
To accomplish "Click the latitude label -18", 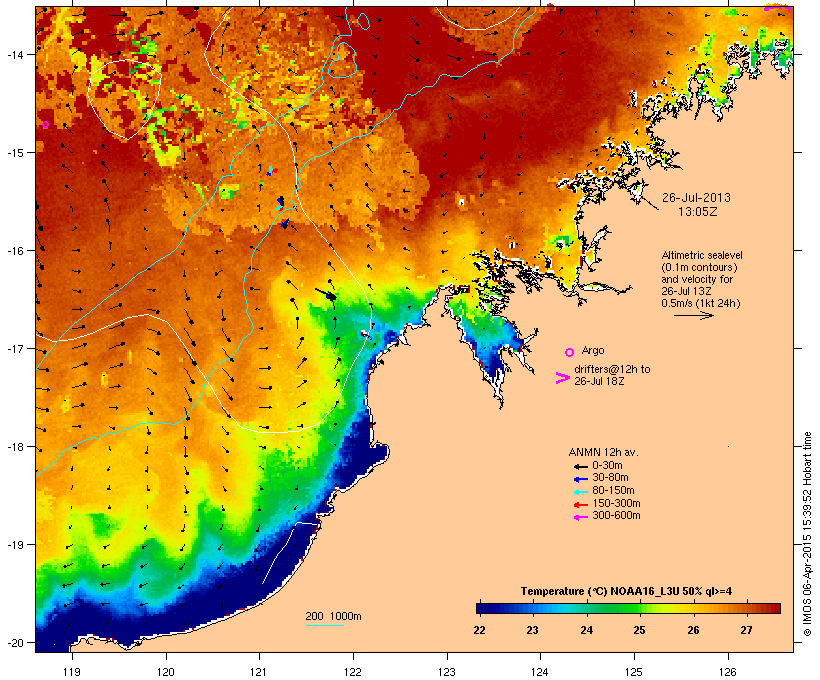I will click(14, 447).
